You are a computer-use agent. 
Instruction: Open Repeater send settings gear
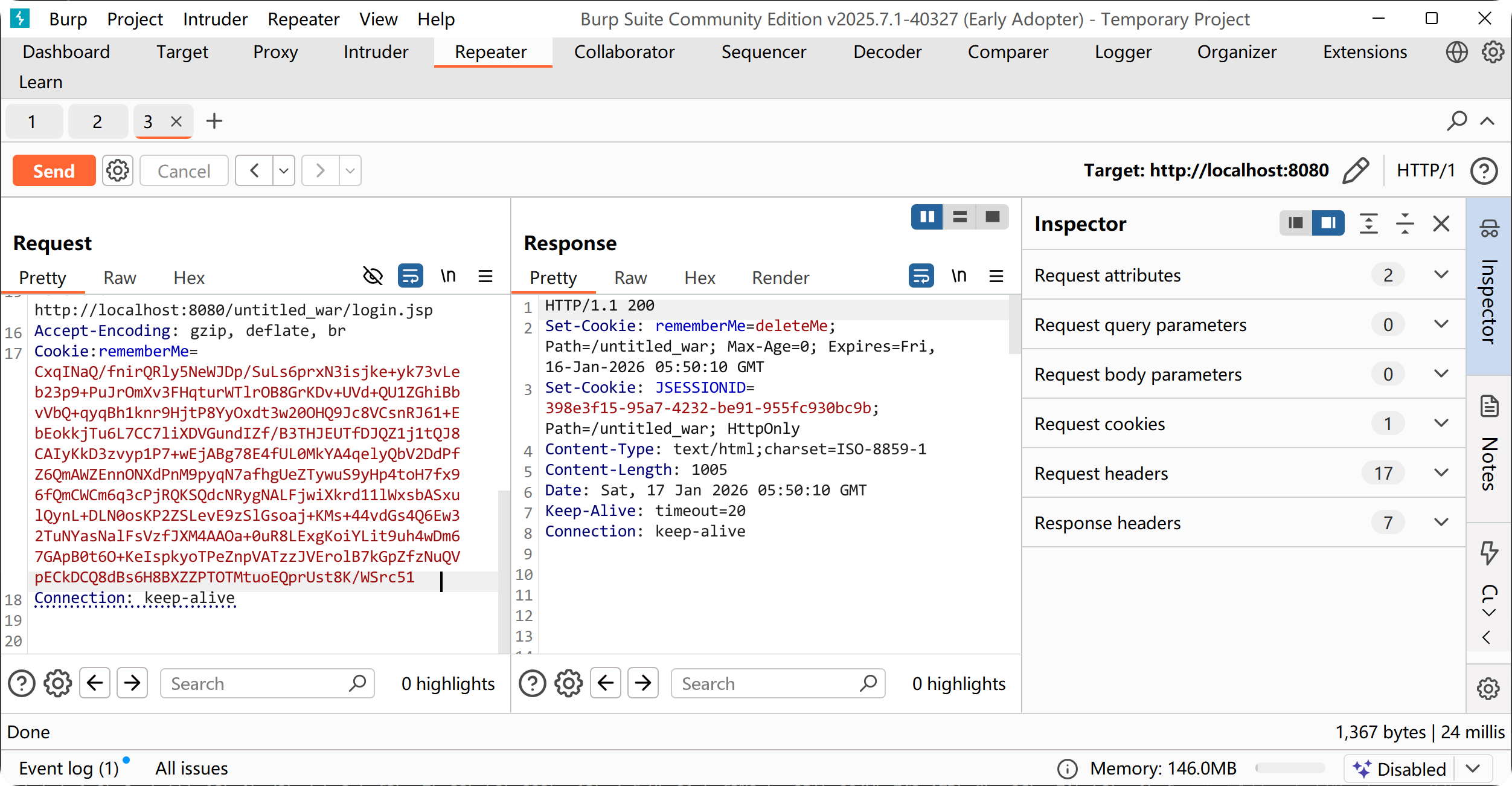(117, 171)
